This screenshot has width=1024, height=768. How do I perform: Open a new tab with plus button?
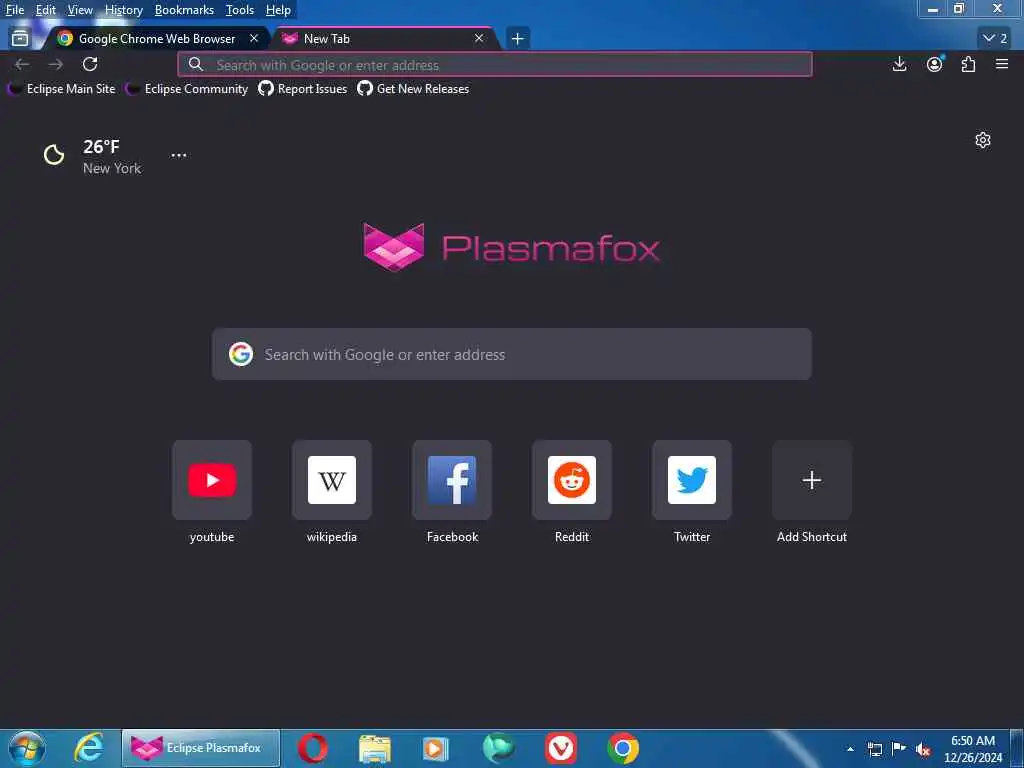coord(517,39)
